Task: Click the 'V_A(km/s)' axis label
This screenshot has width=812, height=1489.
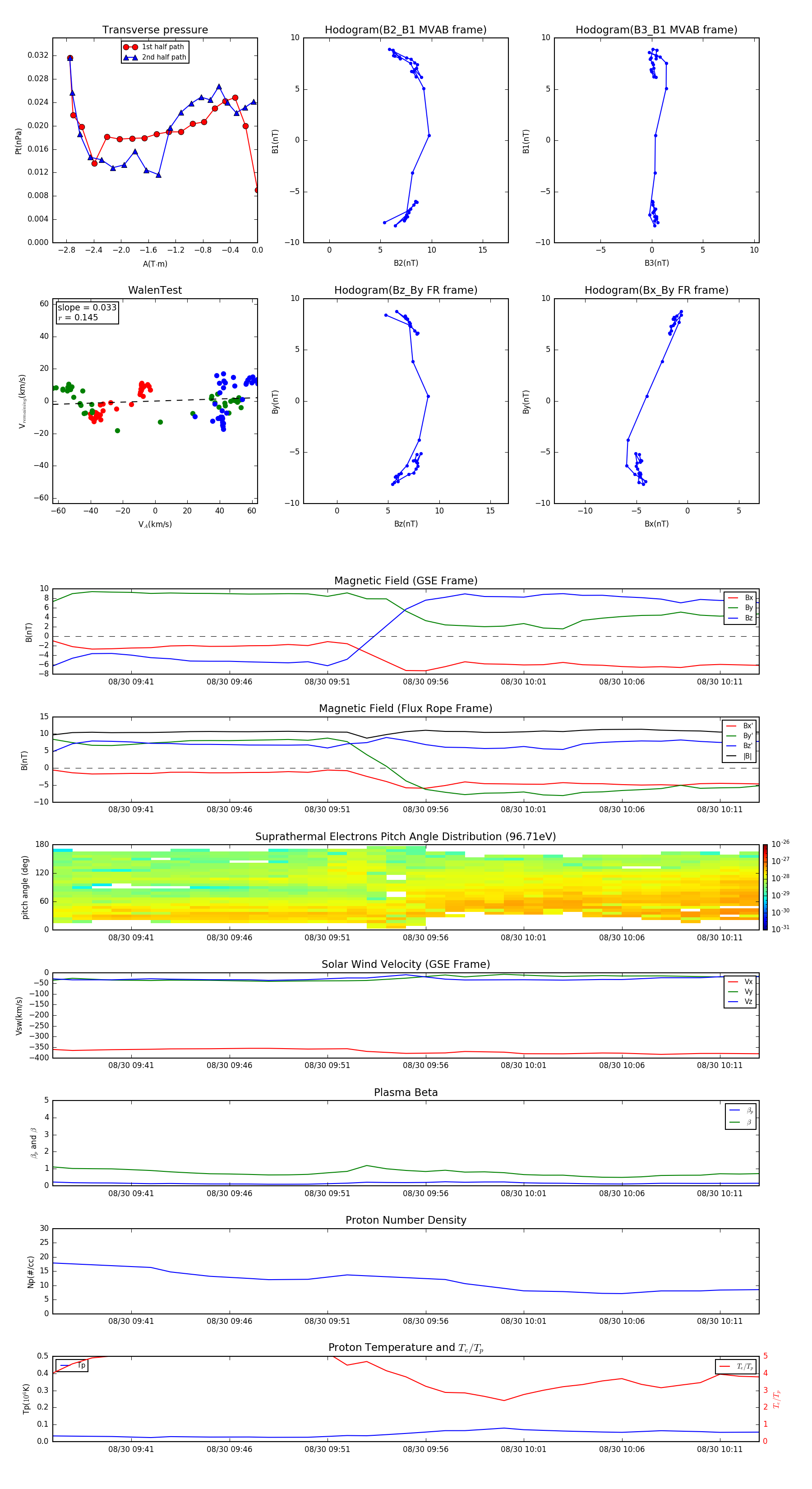Action: (155, 524)
